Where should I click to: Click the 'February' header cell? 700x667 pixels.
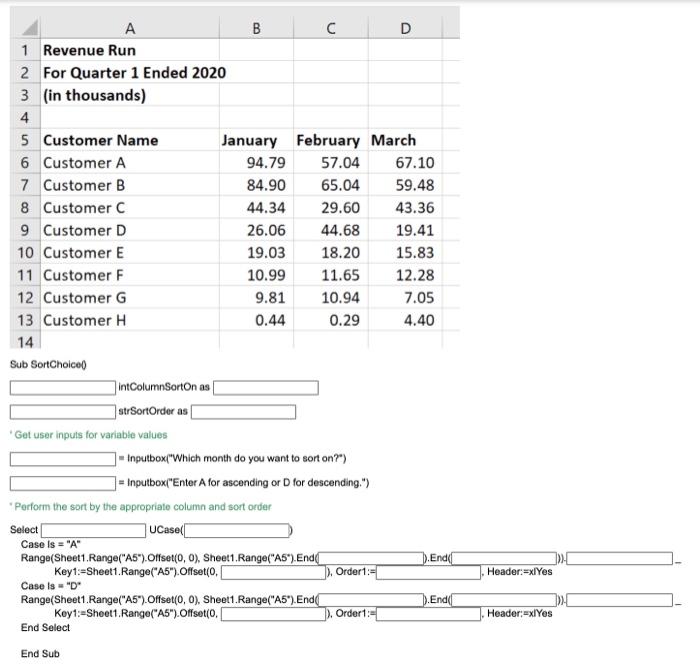331,140
